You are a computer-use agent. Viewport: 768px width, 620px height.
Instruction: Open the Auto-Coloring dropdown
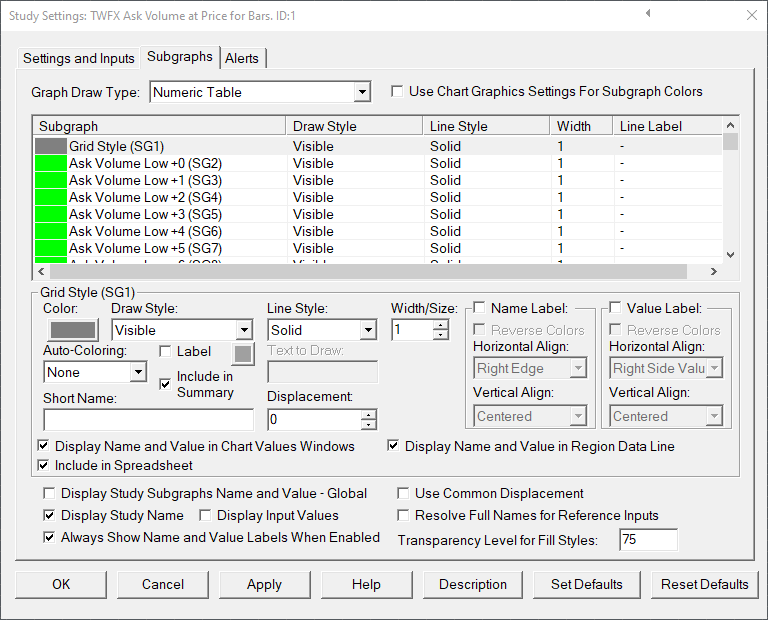(138, 372)
